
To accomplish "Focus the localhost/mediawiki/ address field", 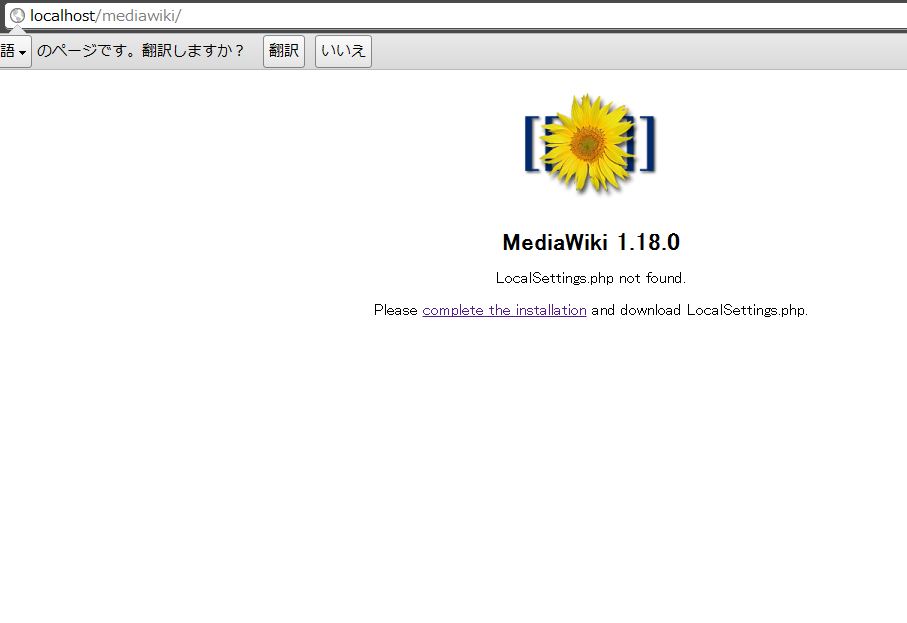I will (x=456, y=16).
